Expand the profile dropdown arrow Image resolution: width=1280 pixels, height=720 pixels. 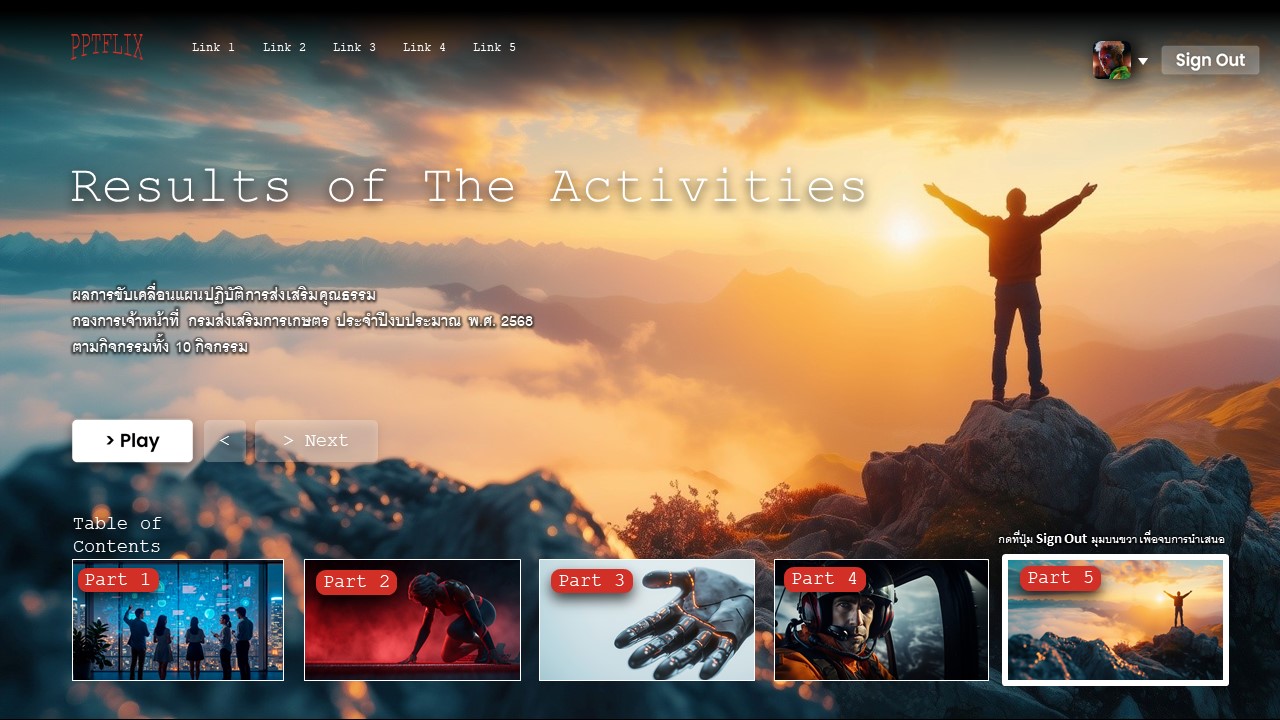[x=1143, y=62]
